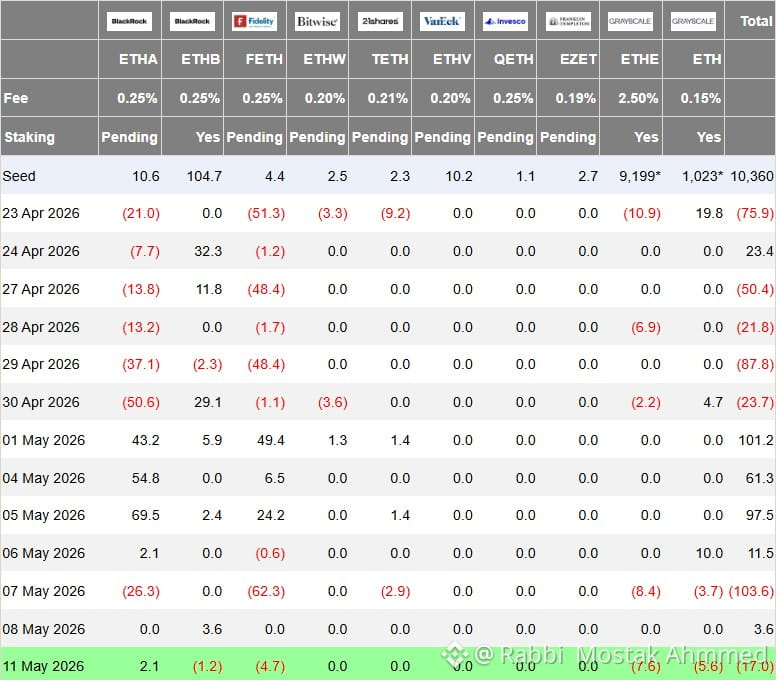
Task: Click the Bitwise logo in header
Action: pyautogui.click(x=317, y=21)
